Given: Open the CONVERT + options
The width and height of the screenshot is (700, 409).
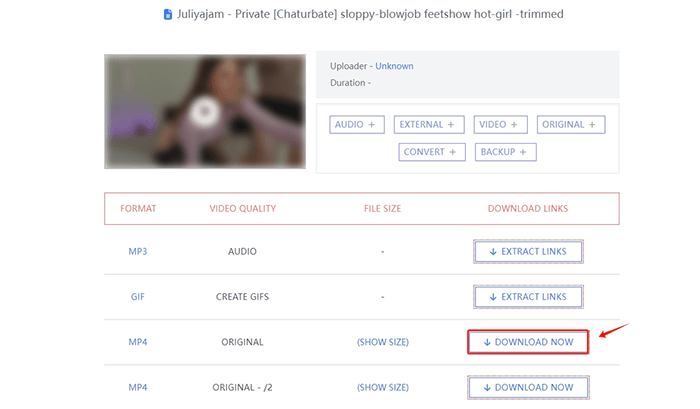Looking at the screenshot, I should tap(432, 152).
